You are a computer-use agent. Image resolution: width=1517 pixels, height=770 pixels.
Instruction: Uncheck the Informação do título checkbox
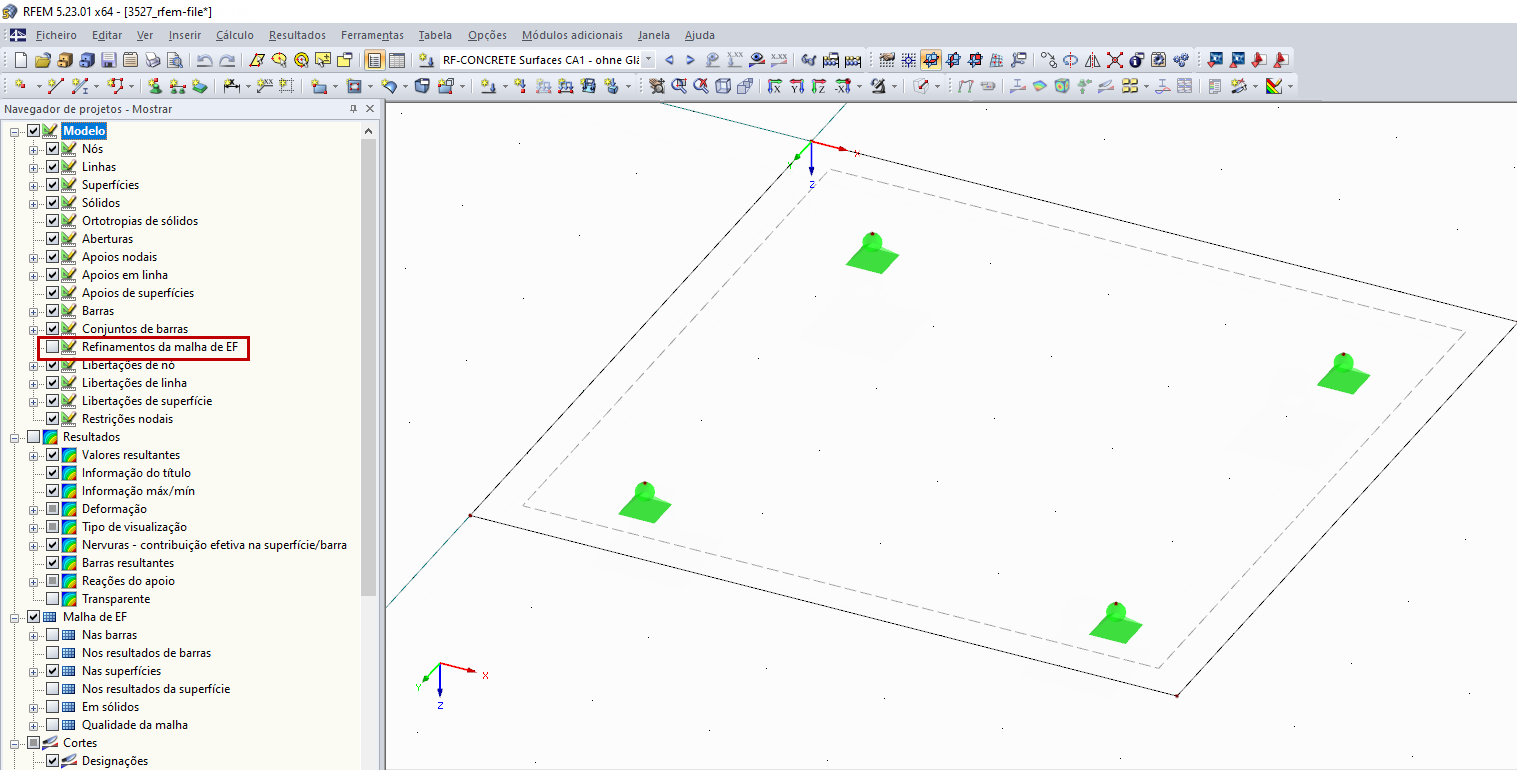52,473
